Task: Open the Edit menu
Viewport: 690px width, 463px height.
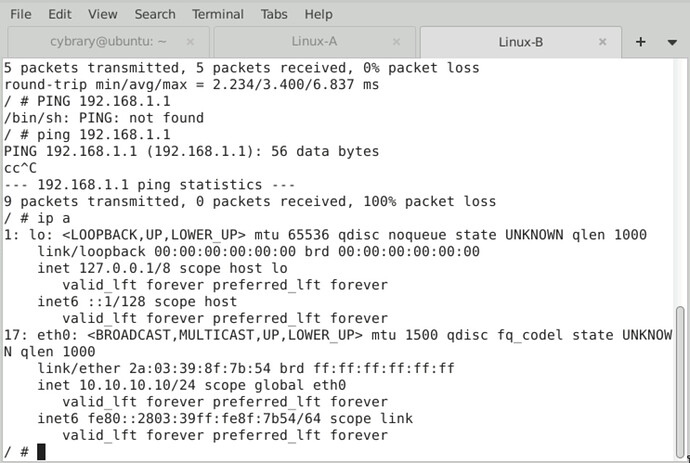Action: (x=59, y=15)
